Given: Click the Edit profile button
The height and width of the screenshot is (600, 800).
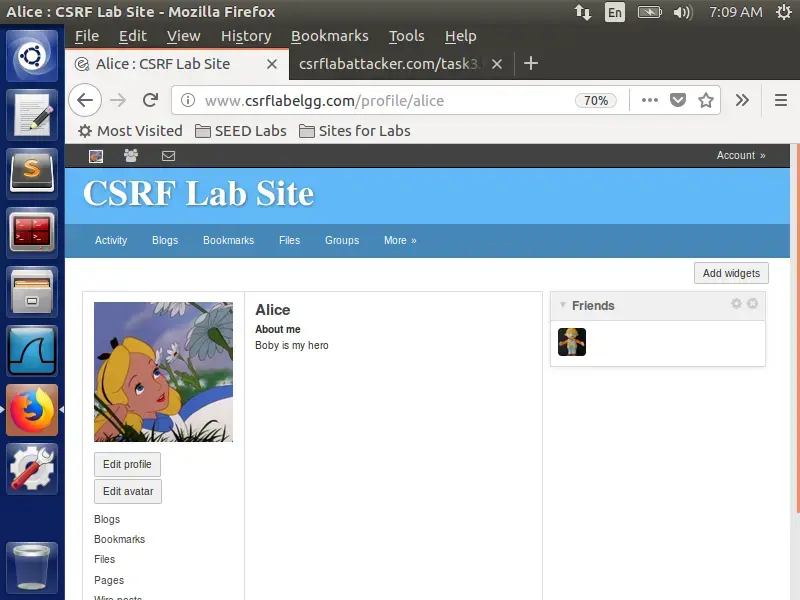Looking at the screenshot, I should 128,464.
